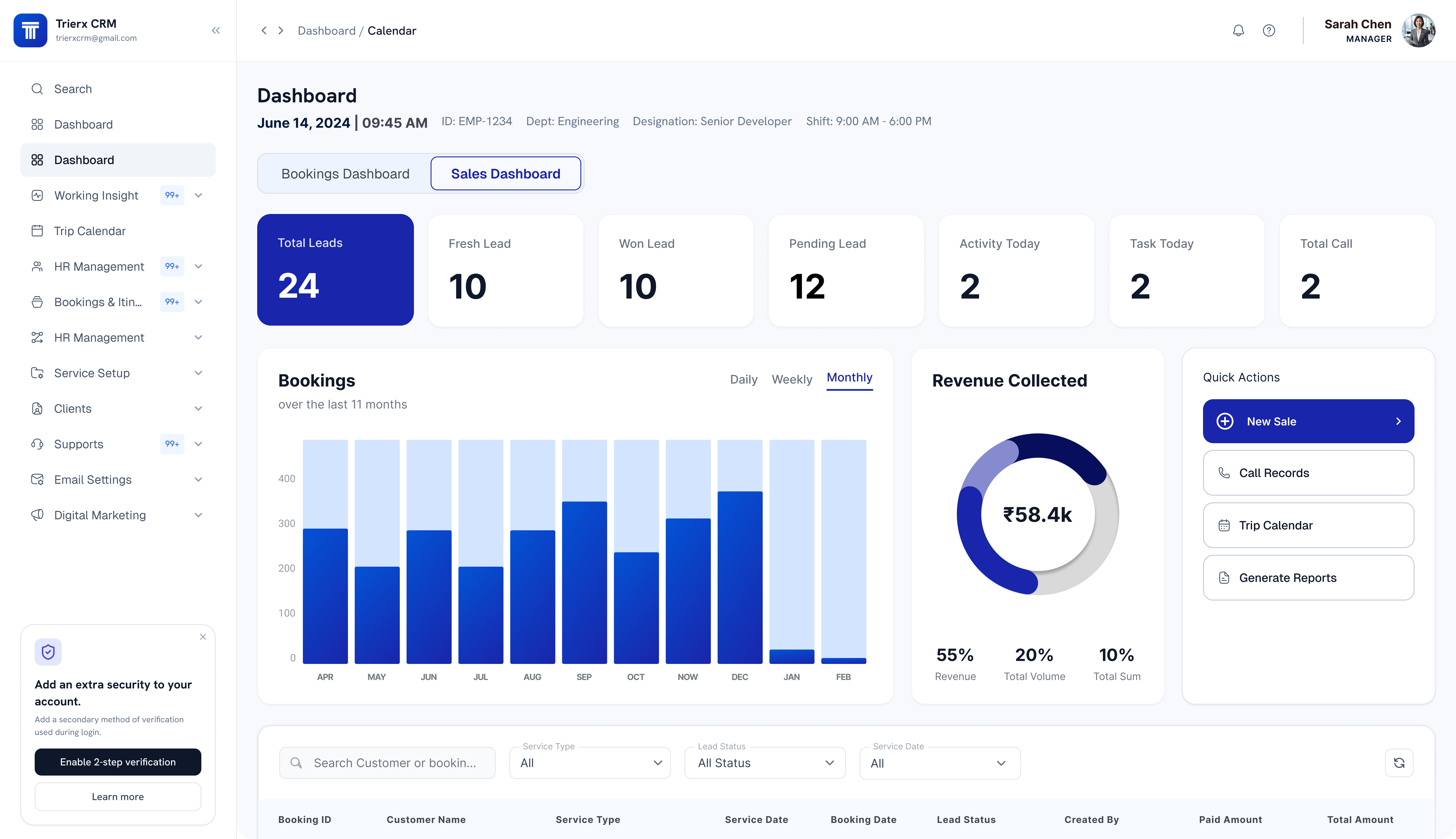Open the Lead Status dropdown
The width and height of the screenshot is (1456, 839).
765,763
